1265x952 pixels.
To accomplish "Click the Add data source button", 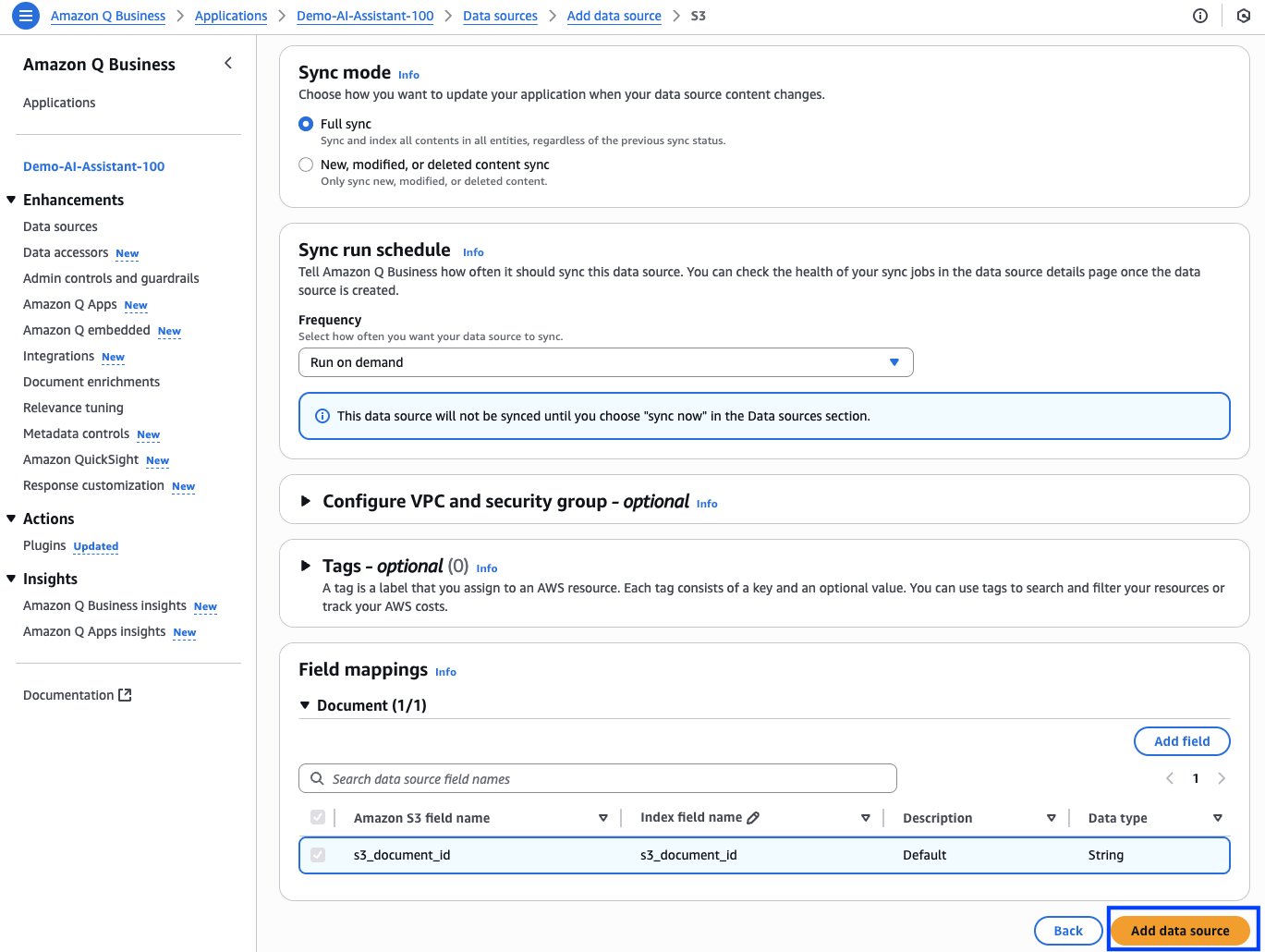I will [1180, 931].
